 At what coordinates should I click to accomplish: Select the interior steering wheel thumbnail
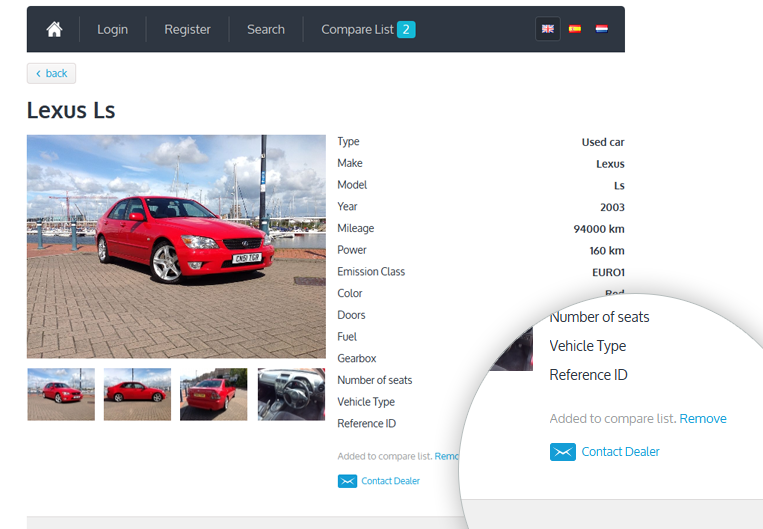291,394
